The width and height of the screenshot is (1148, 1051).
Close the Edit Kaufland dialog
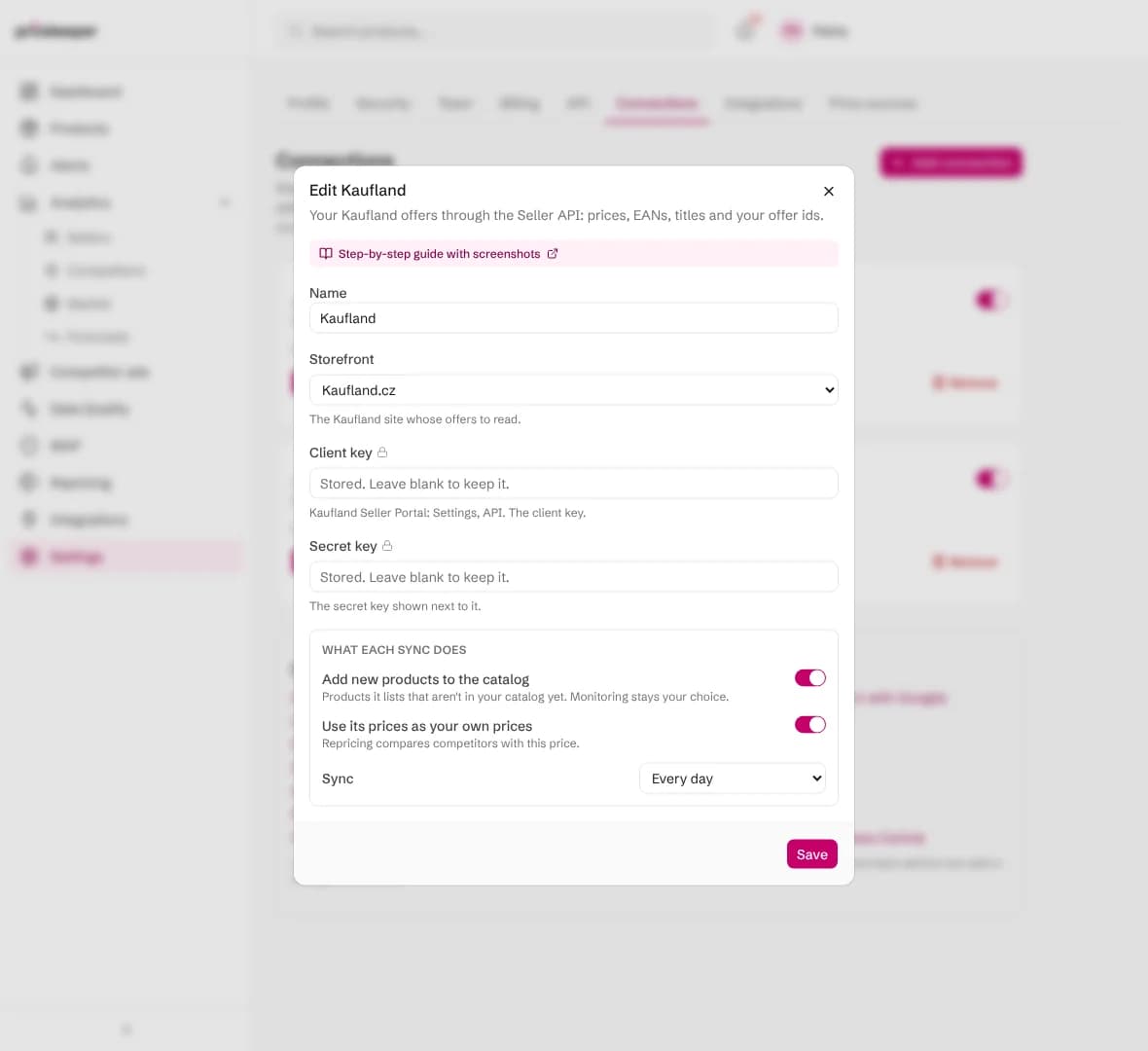coord(828,191)
